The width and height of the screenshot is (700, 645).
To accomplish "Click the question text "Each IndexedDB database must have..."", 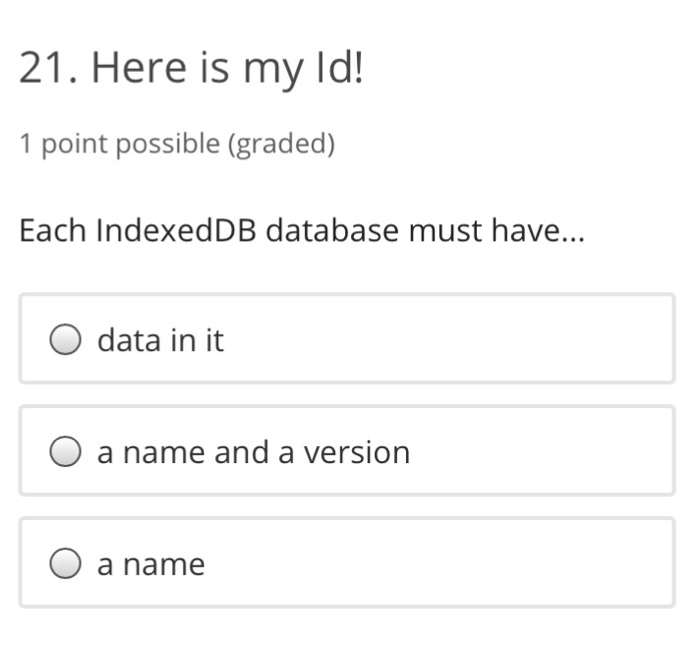I will [x=302, y=231].
